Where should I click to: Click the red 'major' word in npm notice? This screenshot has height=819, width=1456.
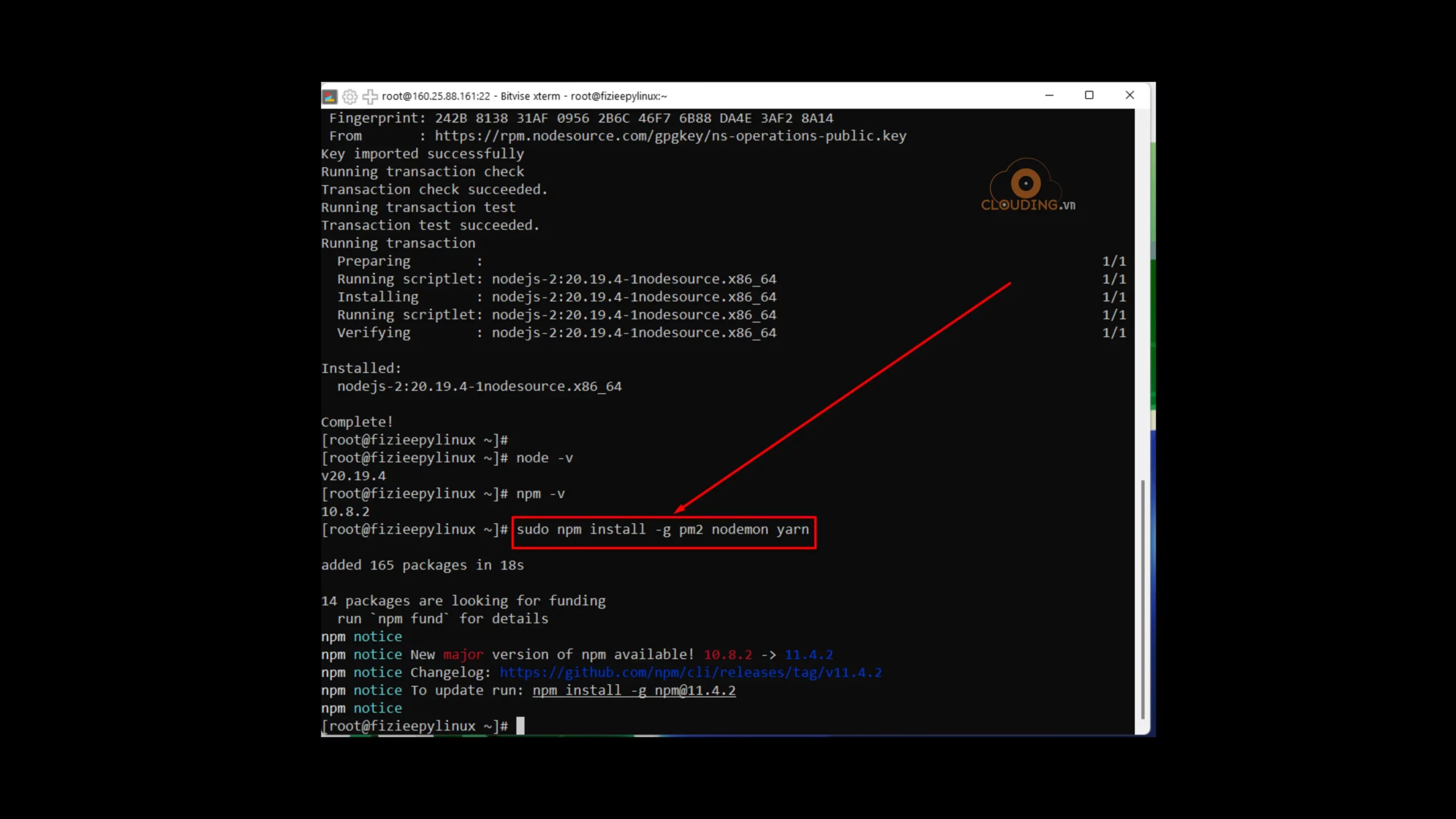463,655
